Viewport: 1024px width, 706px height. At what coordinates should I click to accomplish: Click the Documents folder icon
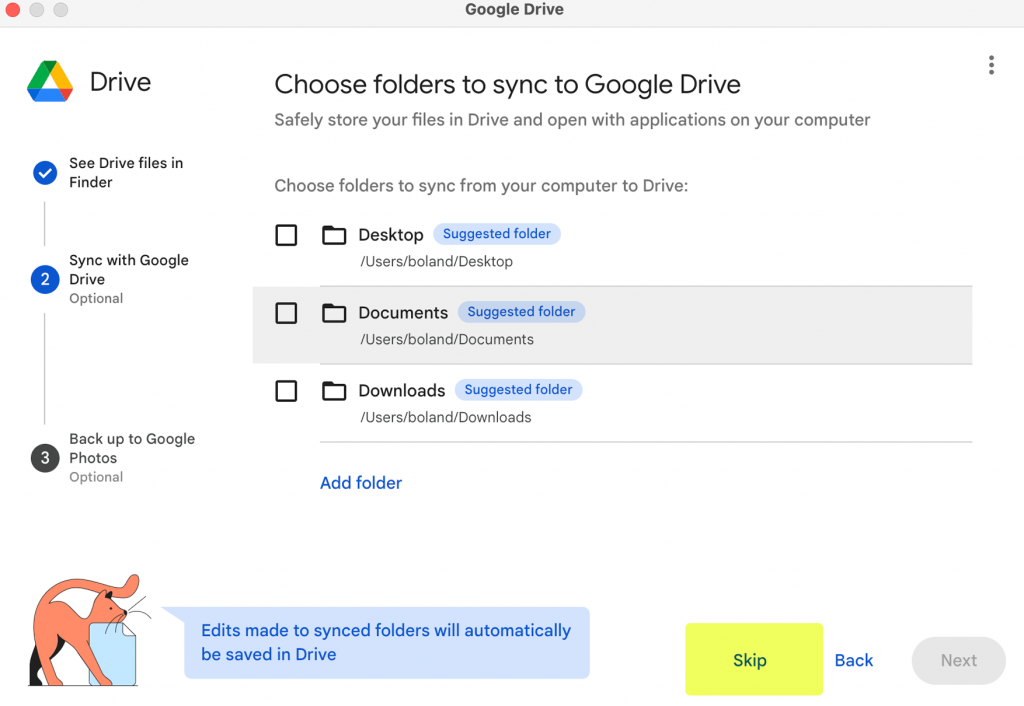[x=334, y=313]
